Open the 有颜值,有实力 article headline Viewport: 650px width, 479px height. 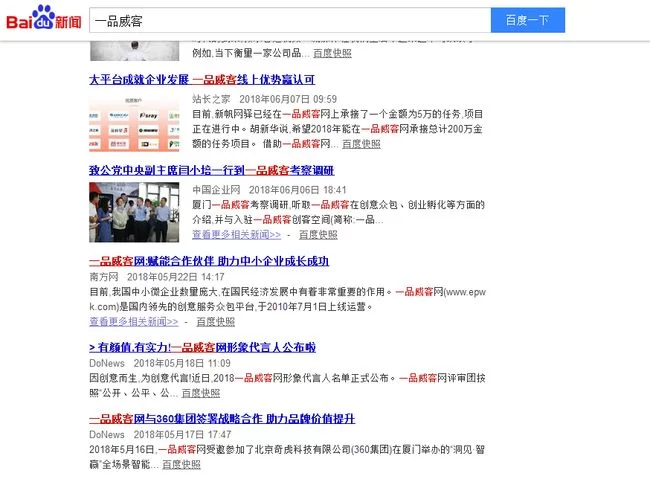202,347
